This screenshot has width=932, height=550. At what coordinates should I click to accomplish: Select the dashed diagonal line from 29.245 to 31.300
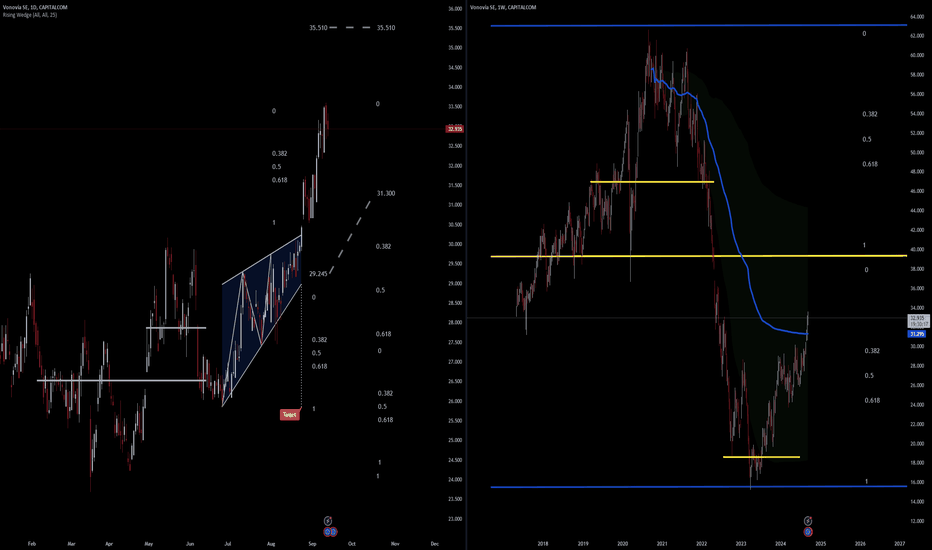tap(350, 237)
